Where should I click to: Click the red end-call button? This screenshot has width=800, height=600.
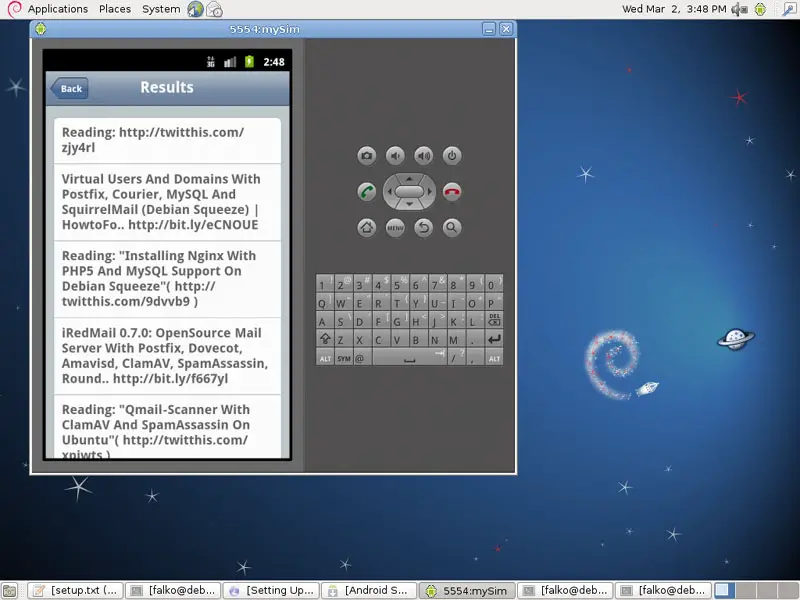452,192
